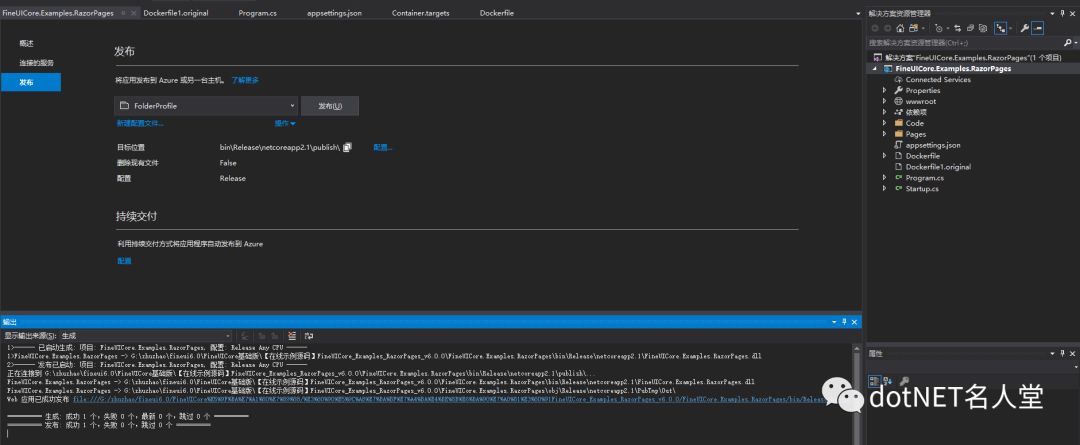Screen dimensions: 1080x445
Task: Open Solution Explorer window options arrow
Action: [x=1053, y=13]
